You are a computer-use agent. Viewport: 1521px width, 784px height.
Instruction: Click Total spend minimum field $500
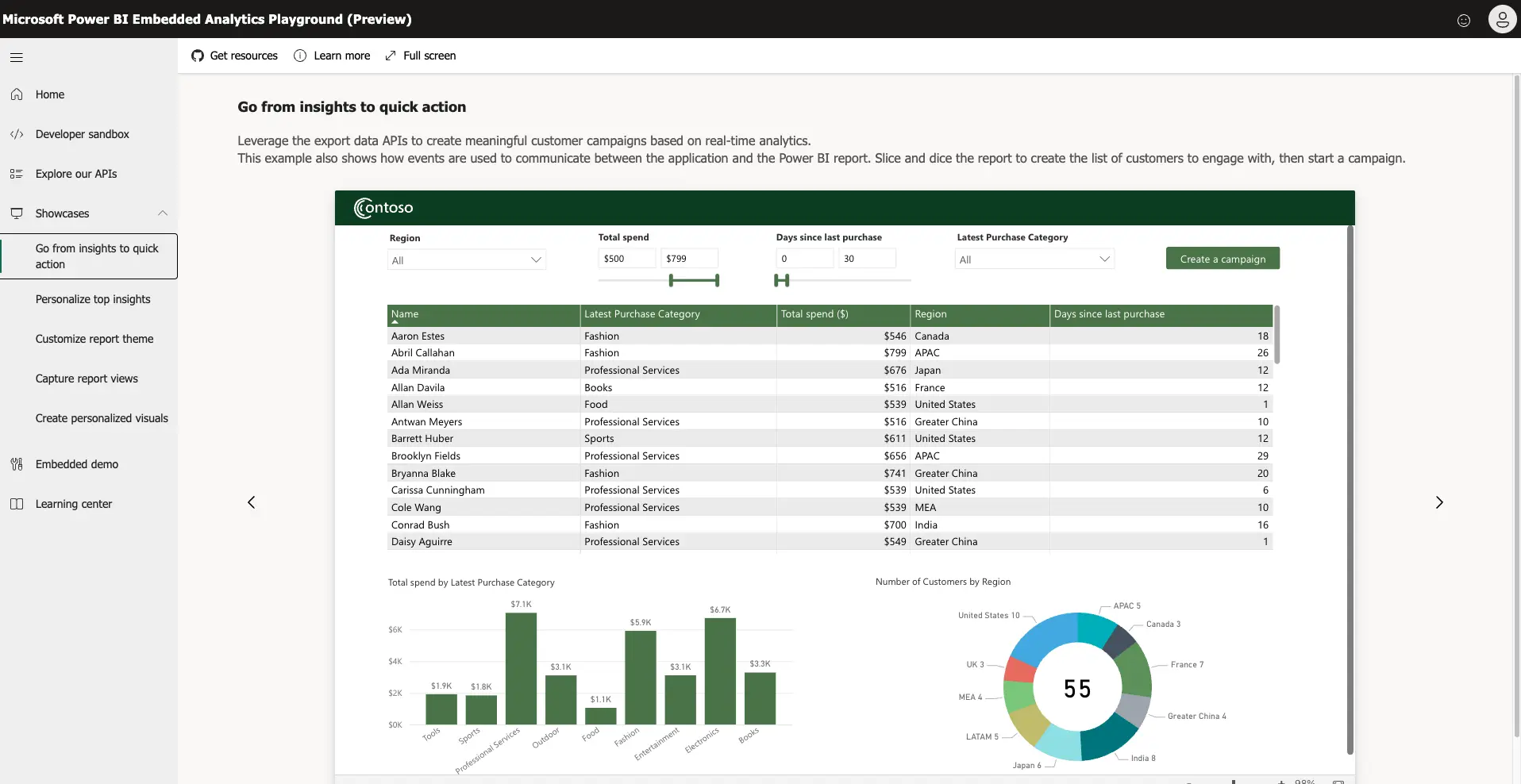(x=627, y=259)
